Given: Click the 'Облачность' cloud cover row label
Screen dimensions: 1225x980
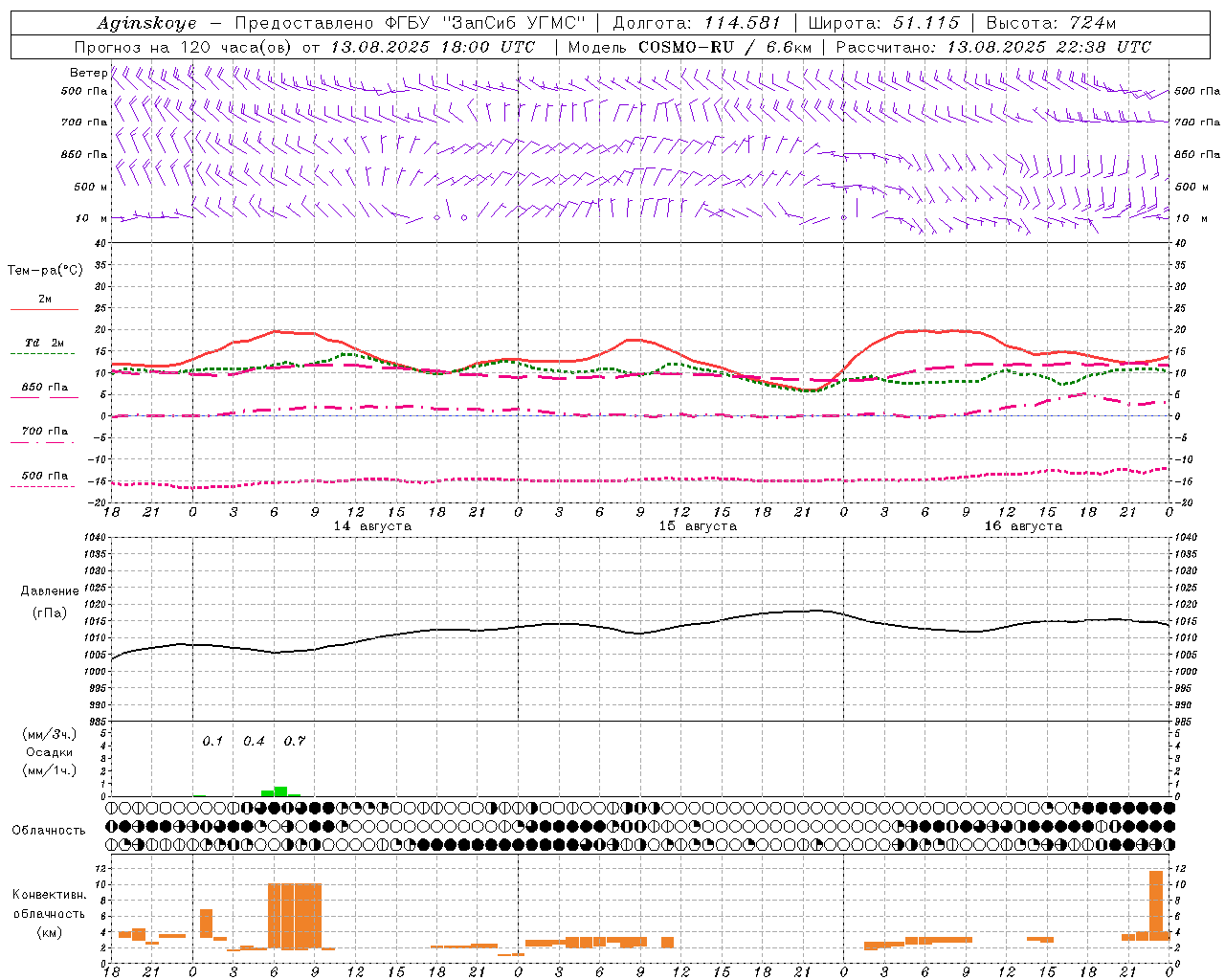Looking at the screenshot, I should click(x=49, y=830).
